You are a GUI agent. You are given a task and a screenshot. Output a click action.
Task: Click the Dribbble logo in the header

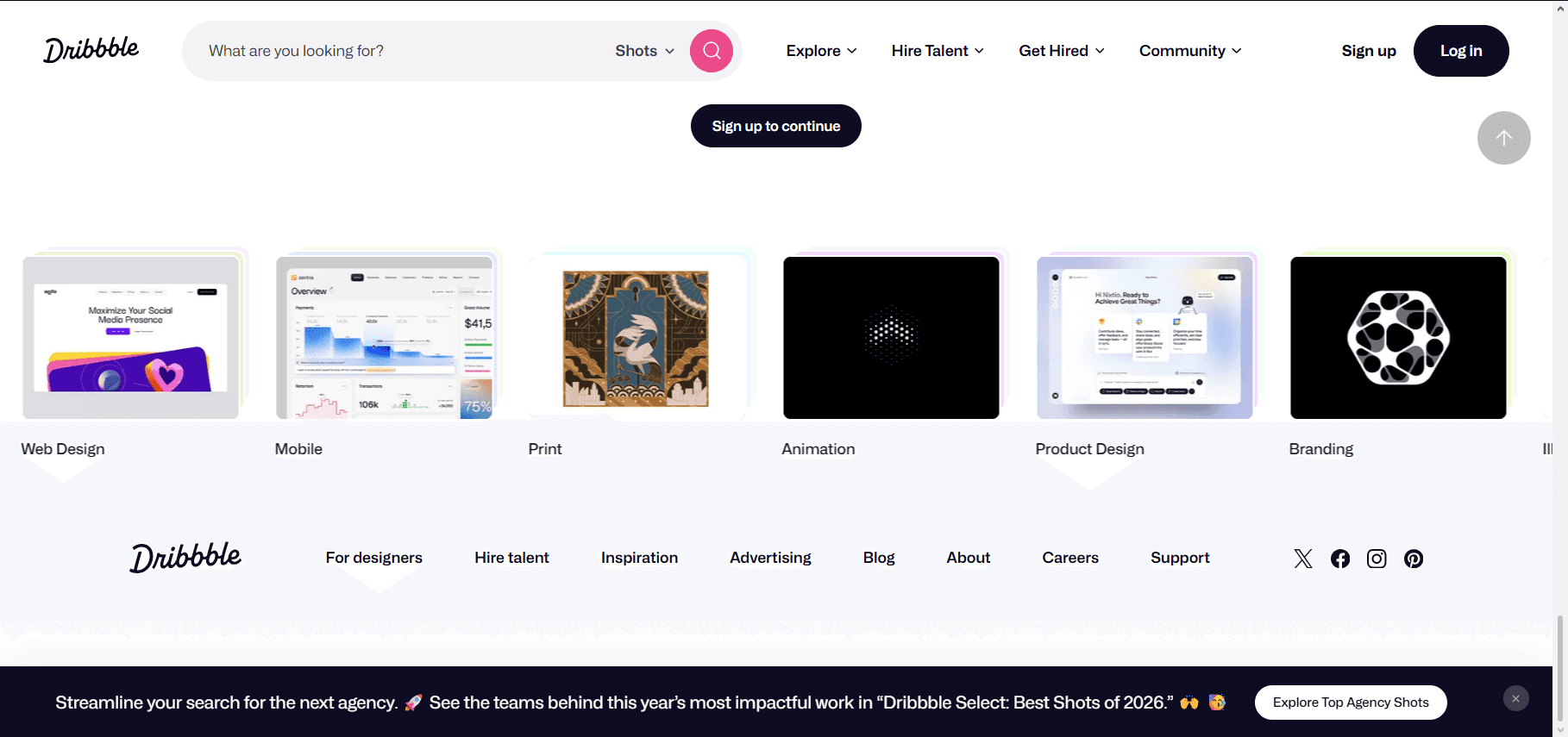pos(91,50)
